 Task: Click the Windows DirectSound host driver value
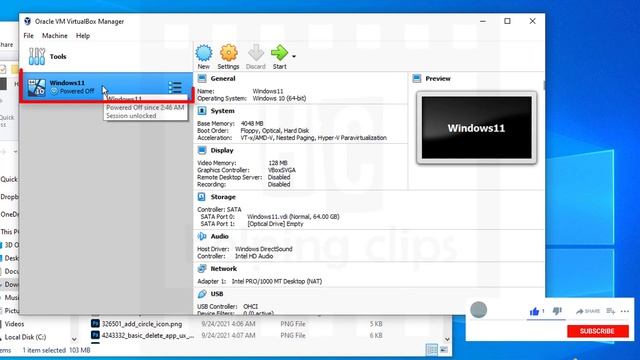click(264, 249)
